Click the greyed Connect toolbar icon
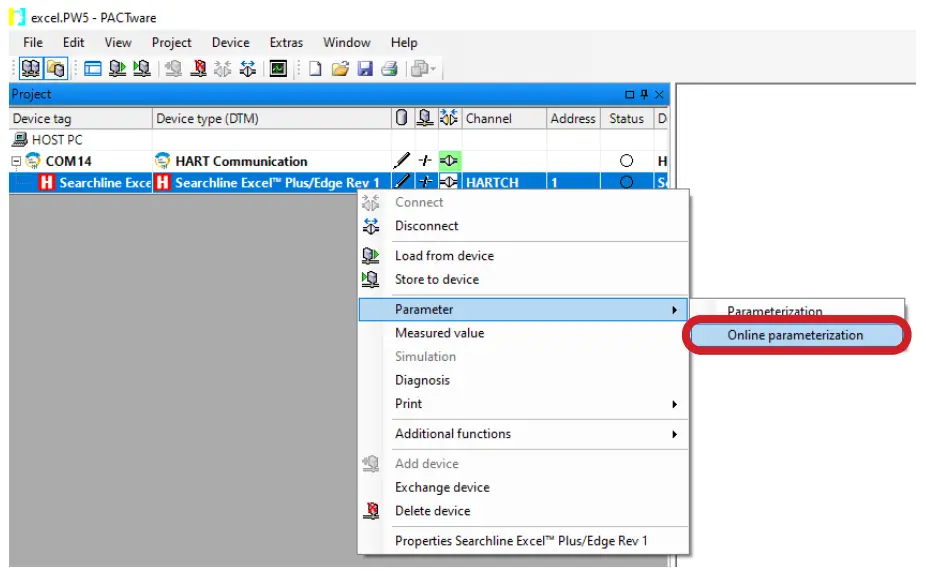Image resolution: width=926 pixels, height=573 pixels. pyautogui.click(x=223, y=69)
